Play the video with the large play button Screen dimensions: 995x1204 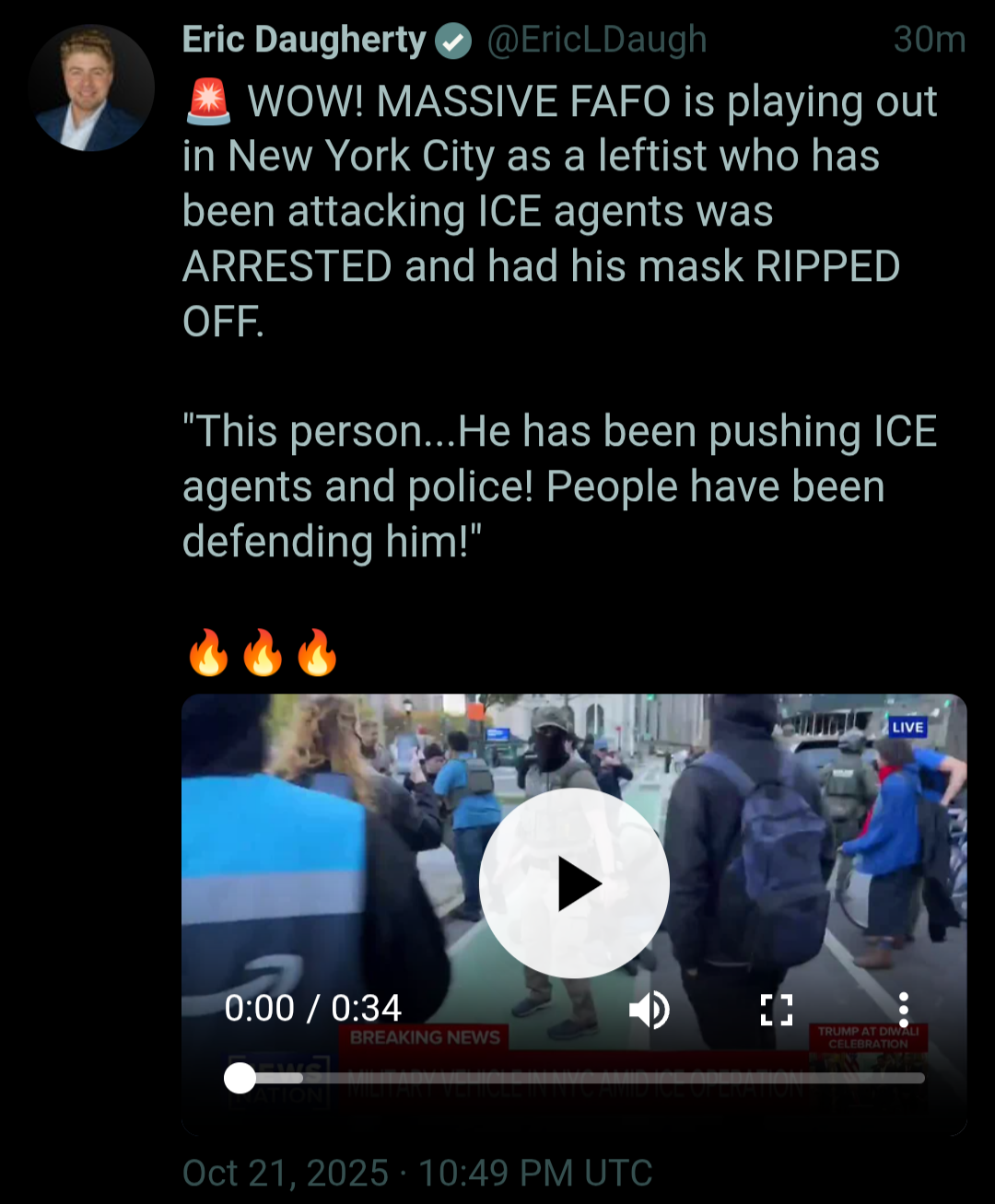[x=574, y=883]
